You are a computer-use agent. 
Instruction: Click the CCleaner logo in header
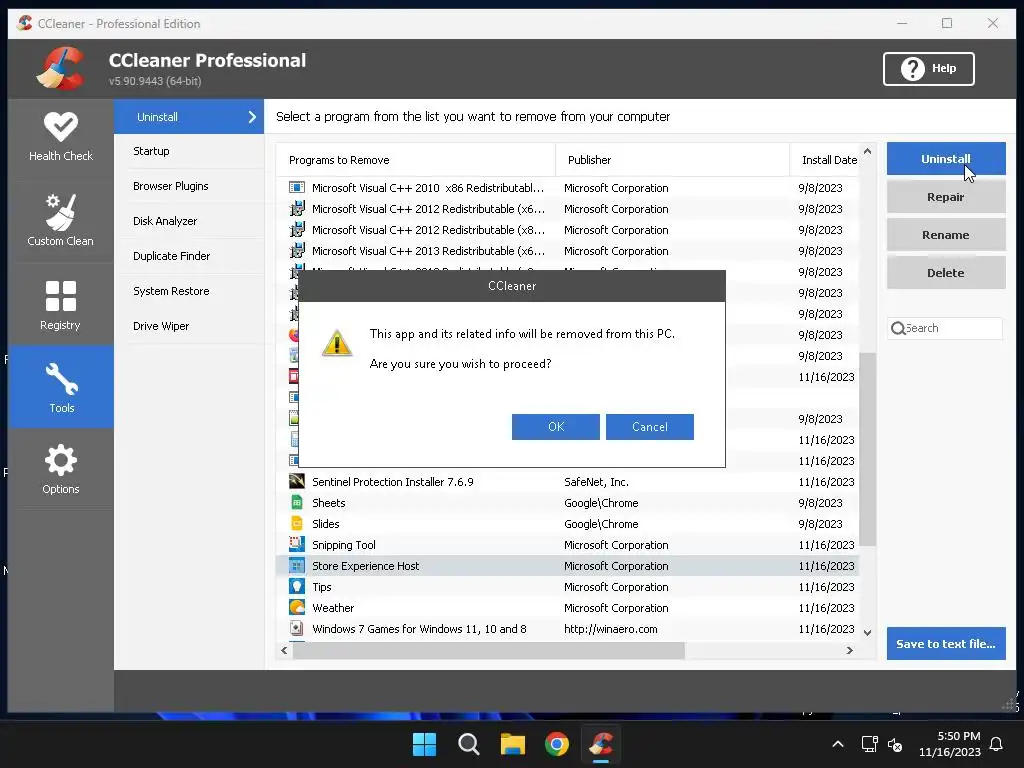click(61, 68)
